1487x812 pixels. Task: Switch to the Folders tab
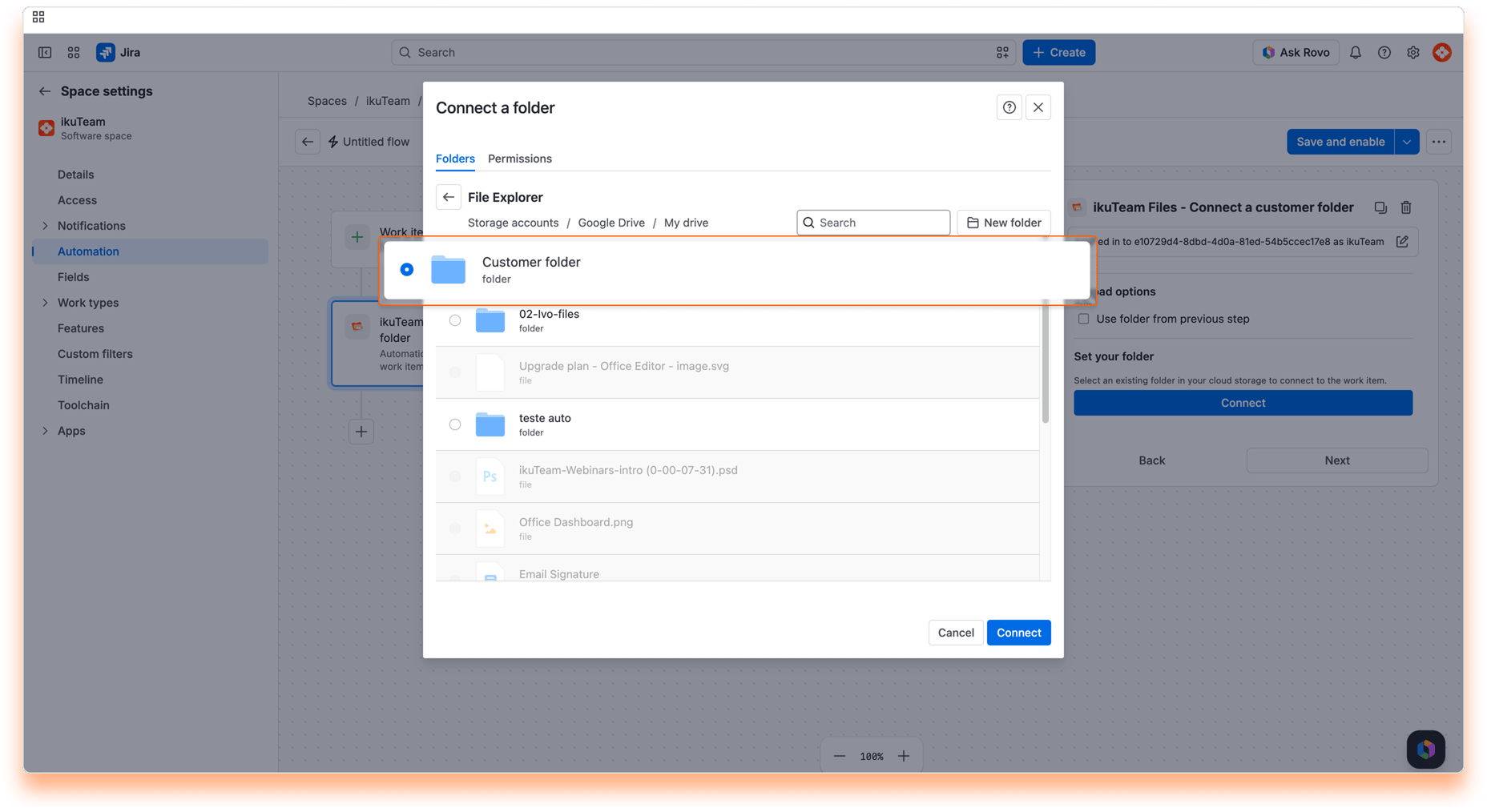(x=455, y=159)
